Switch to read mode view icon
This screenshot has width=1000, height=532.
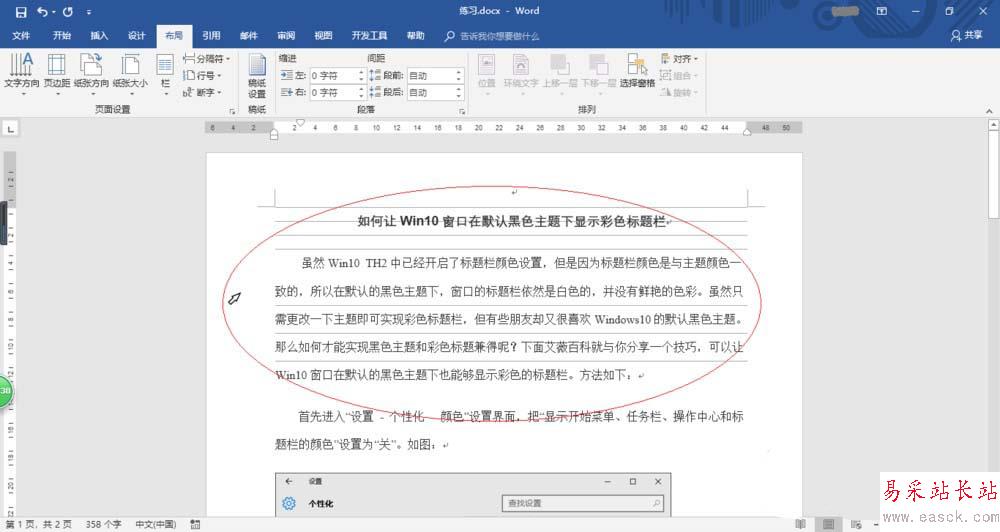pyautogui.click(x=800, y=524)
